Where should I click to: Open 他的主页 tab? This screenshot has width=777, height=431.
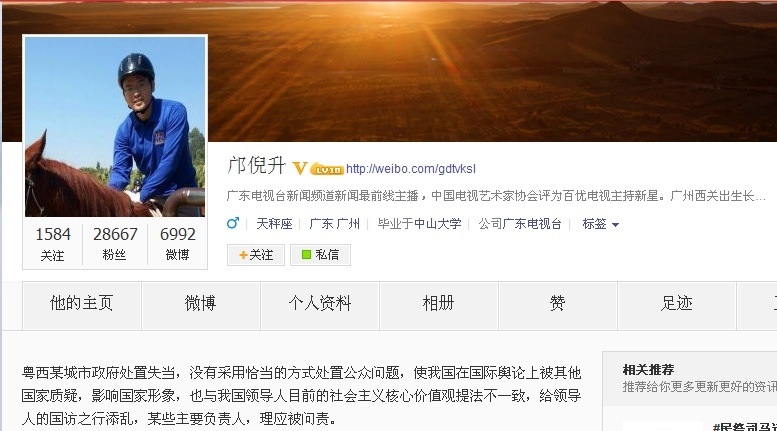82,305
